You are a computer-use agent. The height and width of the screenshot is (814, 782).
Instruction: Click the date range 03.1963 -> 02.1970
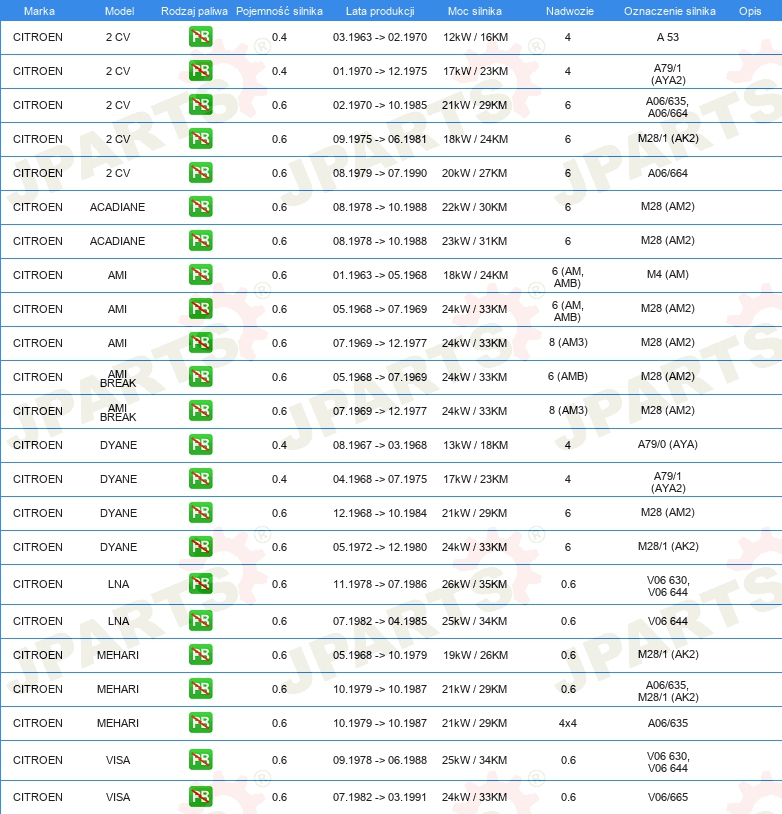point(380,37)
